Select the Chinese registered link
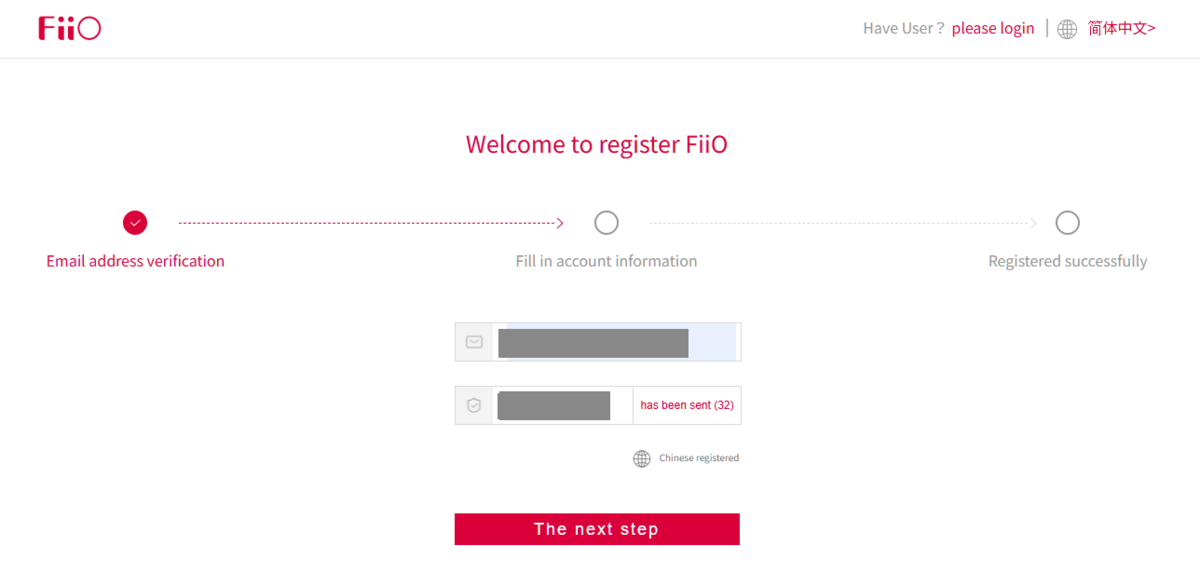Screen dimensions: 1200x587 click(x=699, y=458)
